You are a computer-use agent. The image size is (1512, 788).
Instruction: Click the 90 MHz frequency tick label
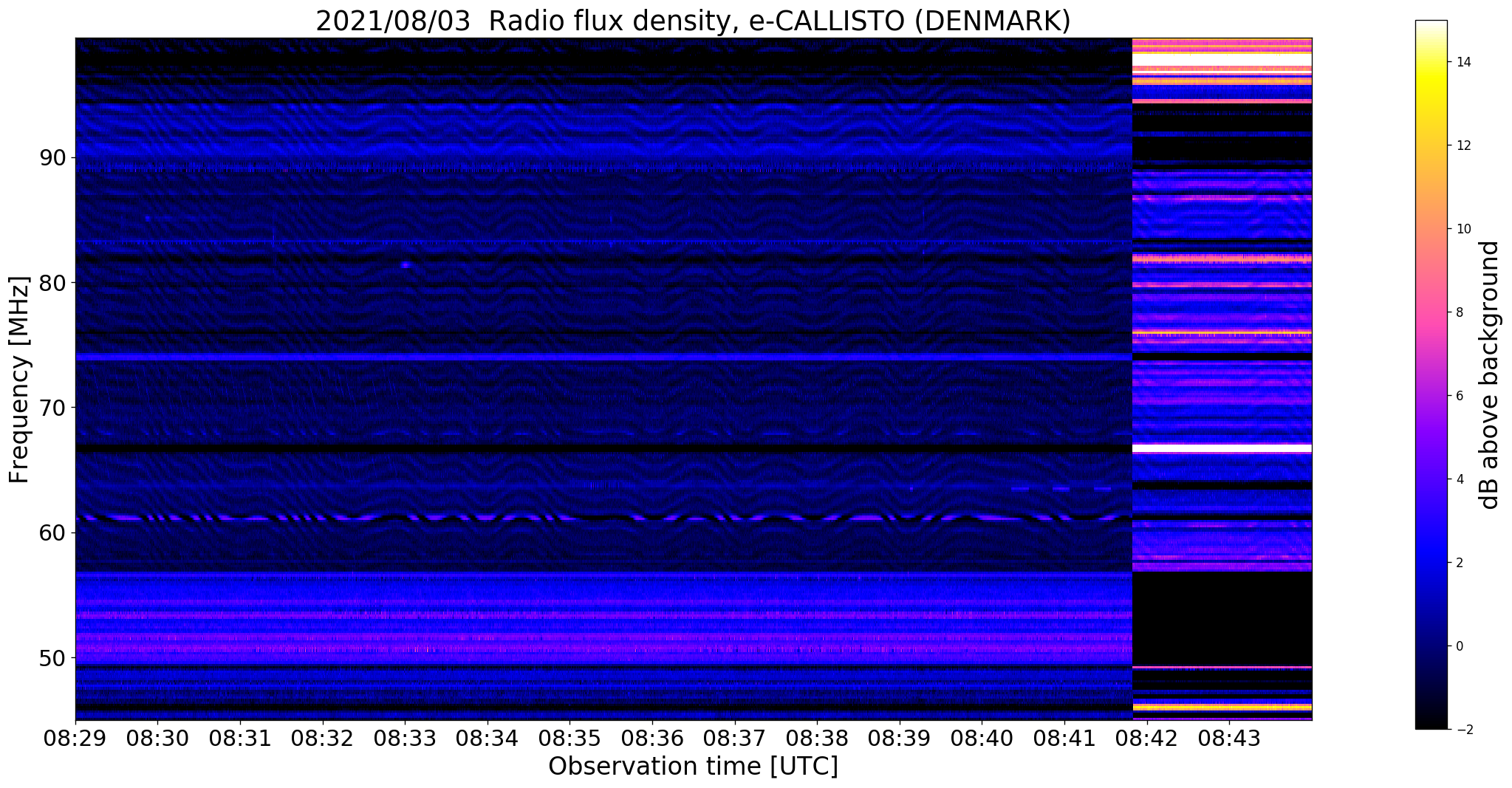53,158
